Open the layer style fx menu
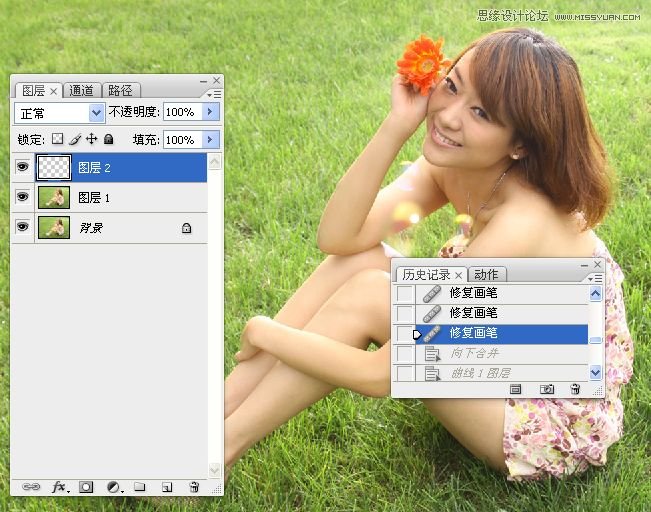 point(59,487)
